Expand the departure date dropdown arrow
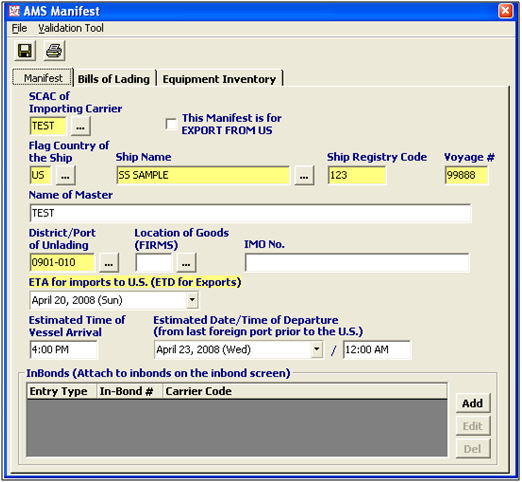 (x=316, y=350)
